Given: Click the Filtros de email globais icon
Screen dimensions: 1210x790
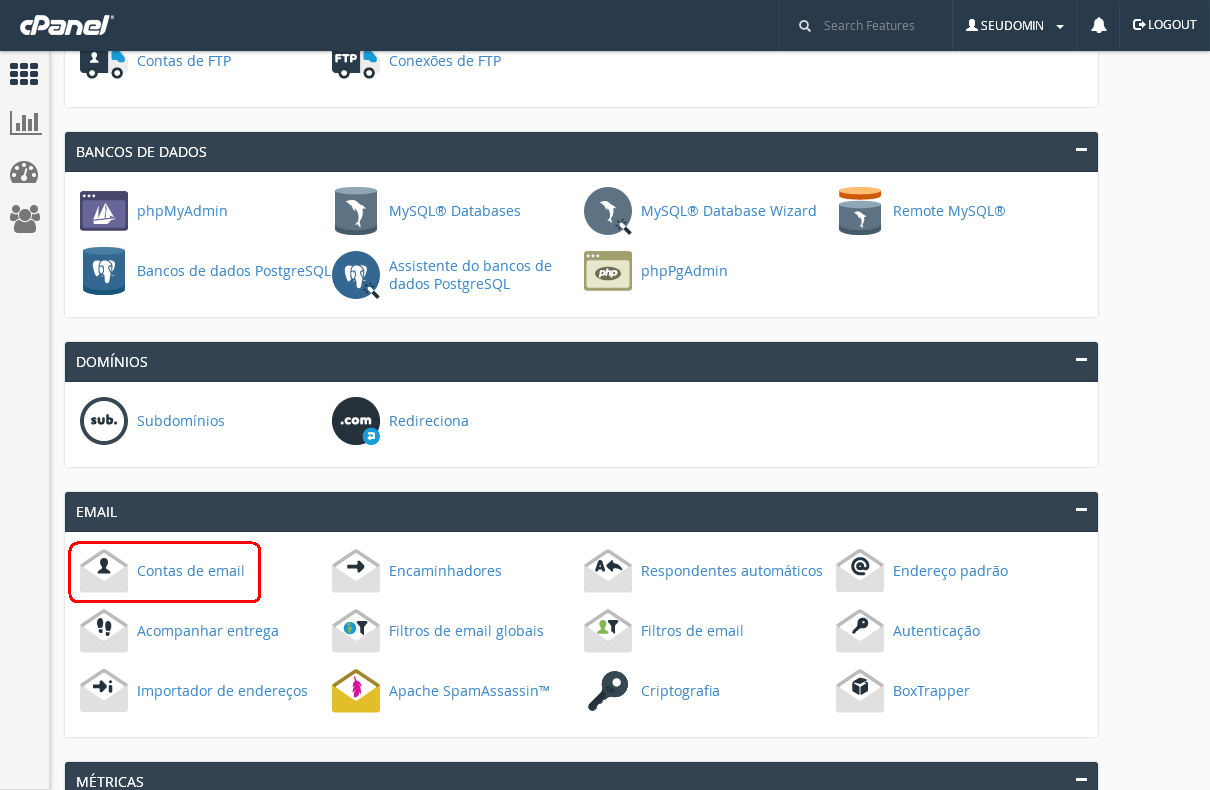Looking at the screenshot, I should tap(356, 631).
